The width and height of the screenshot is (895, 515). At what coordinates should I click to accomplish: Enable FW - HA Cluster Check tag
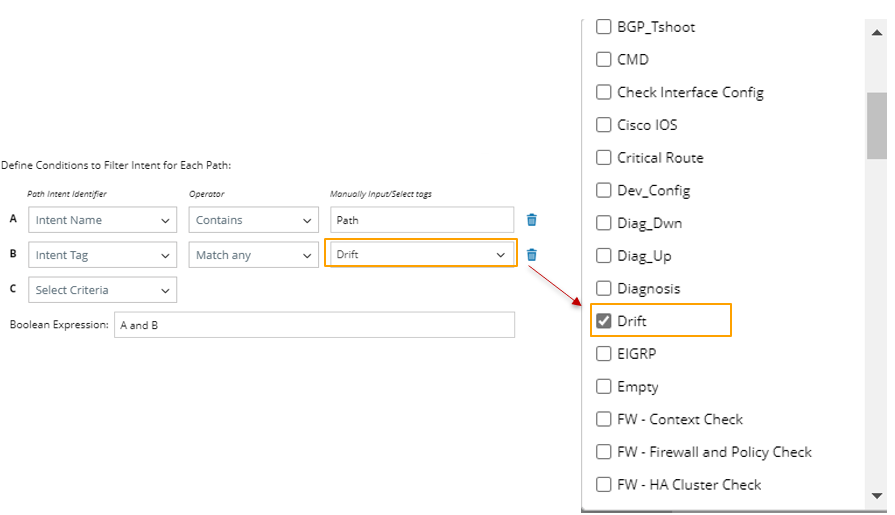604,485
